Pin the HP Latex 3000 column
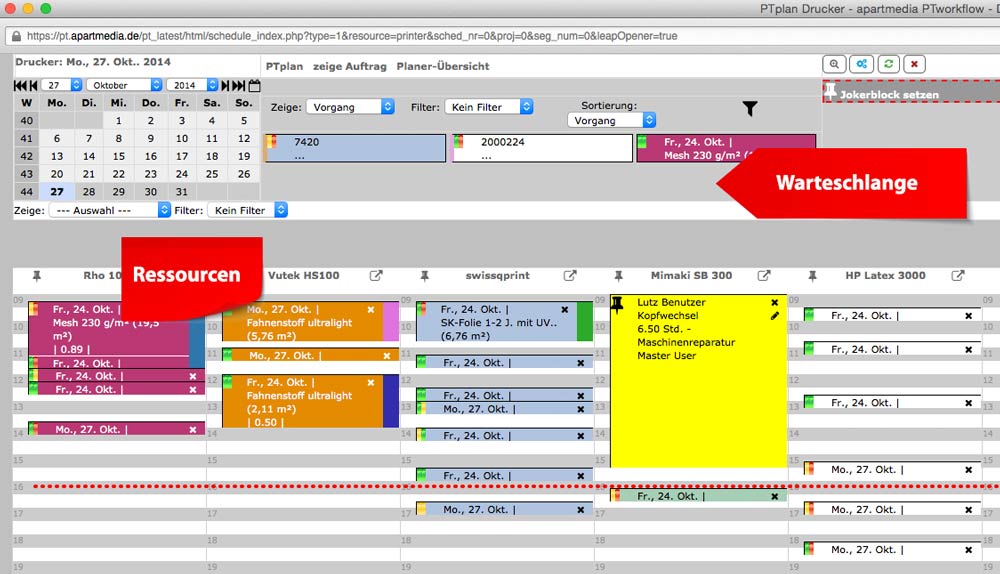Viewport: 1000px width, 574px height. [x=812, y=276]
